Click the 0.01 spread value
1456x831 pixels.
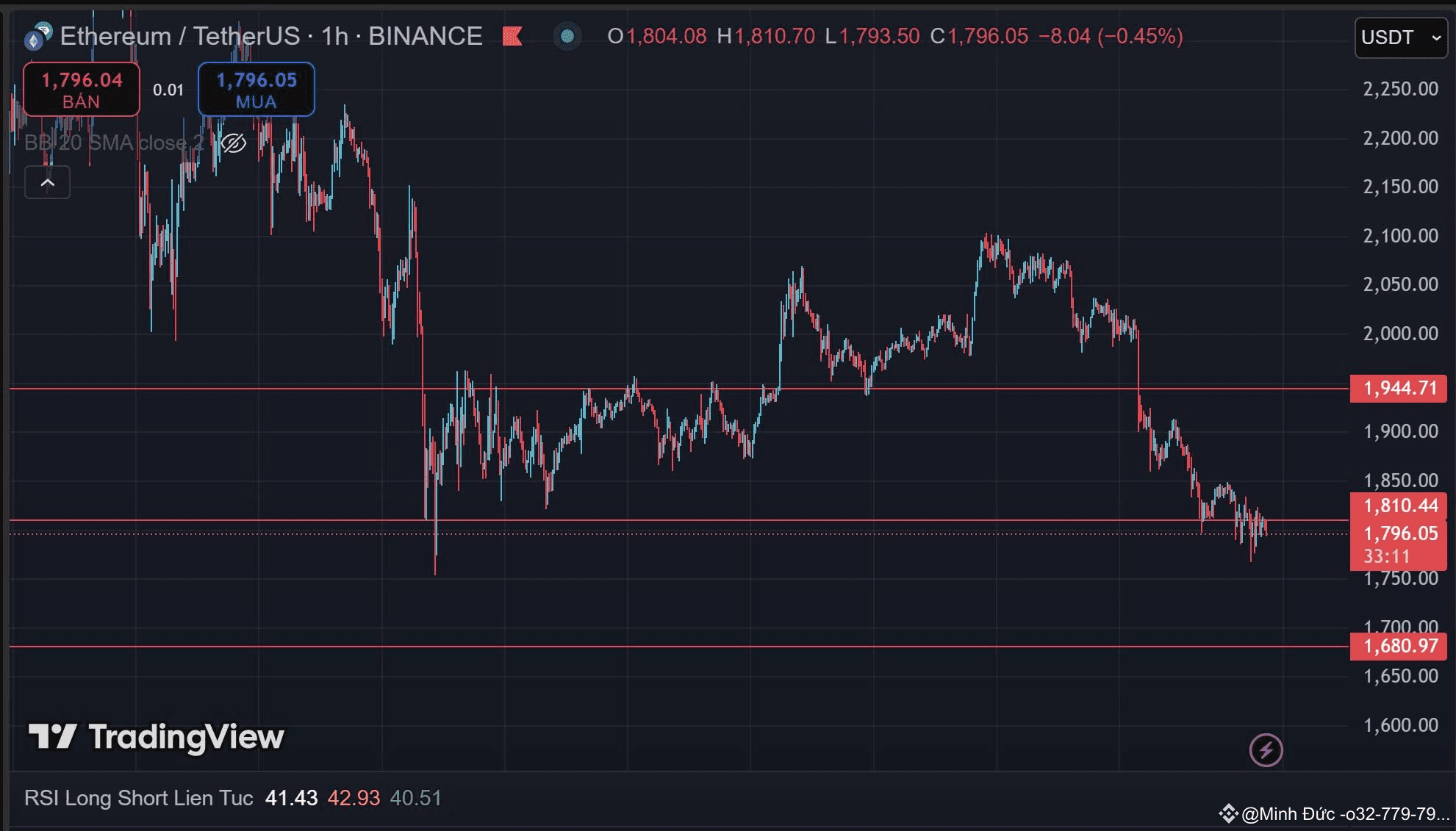pos(168,90)
